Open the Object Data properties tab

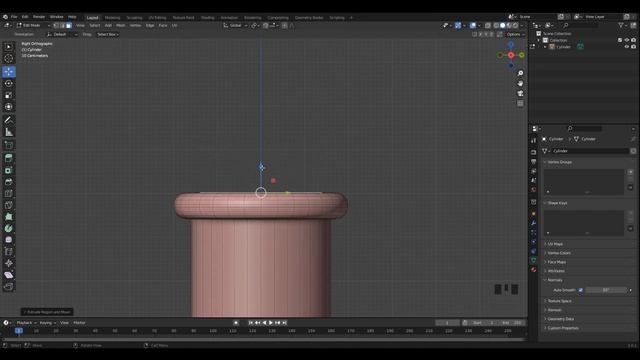point(533,260)
